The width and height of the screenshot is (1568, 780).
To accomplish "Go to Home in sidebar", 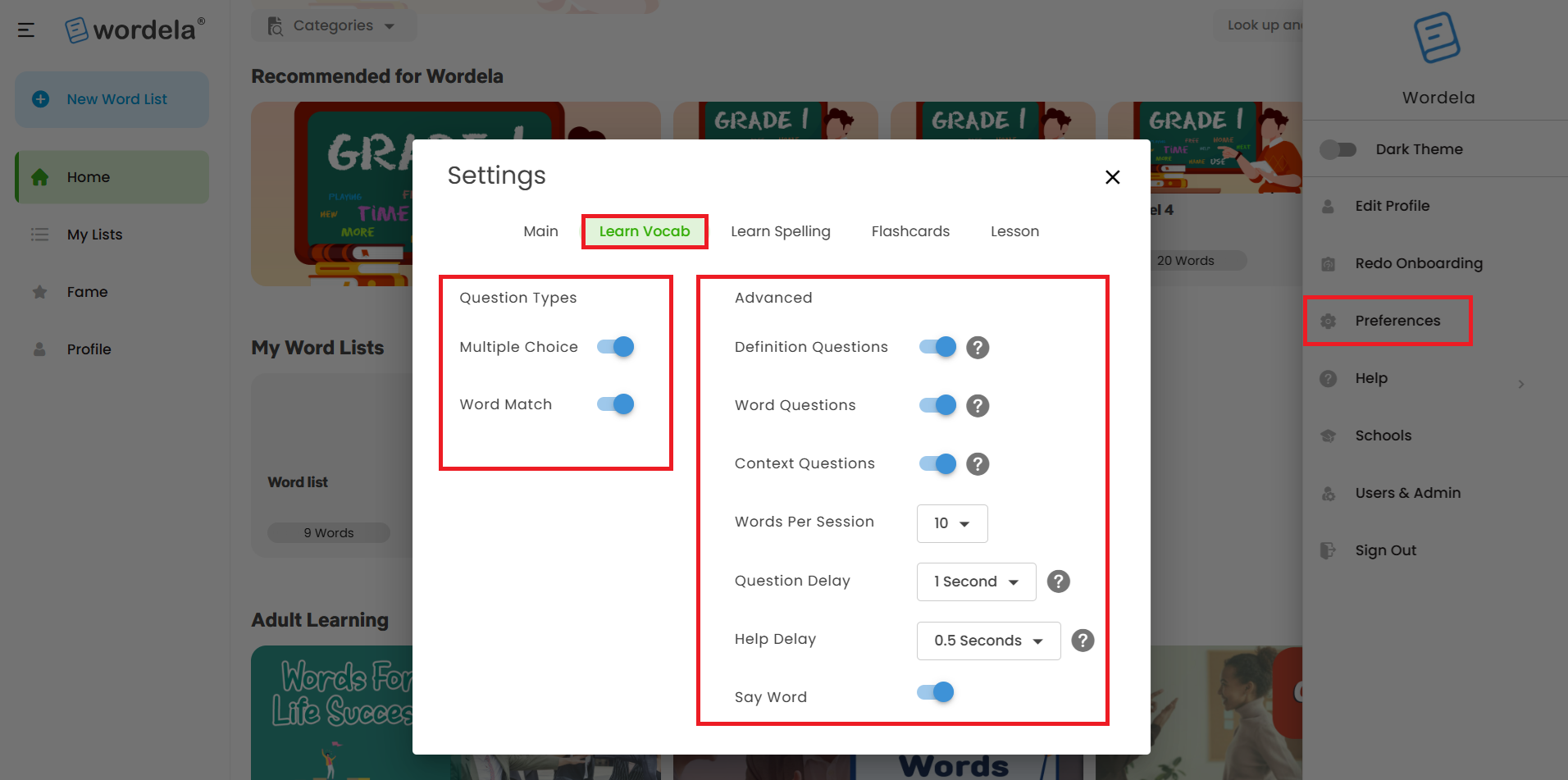I will point(112,177).
